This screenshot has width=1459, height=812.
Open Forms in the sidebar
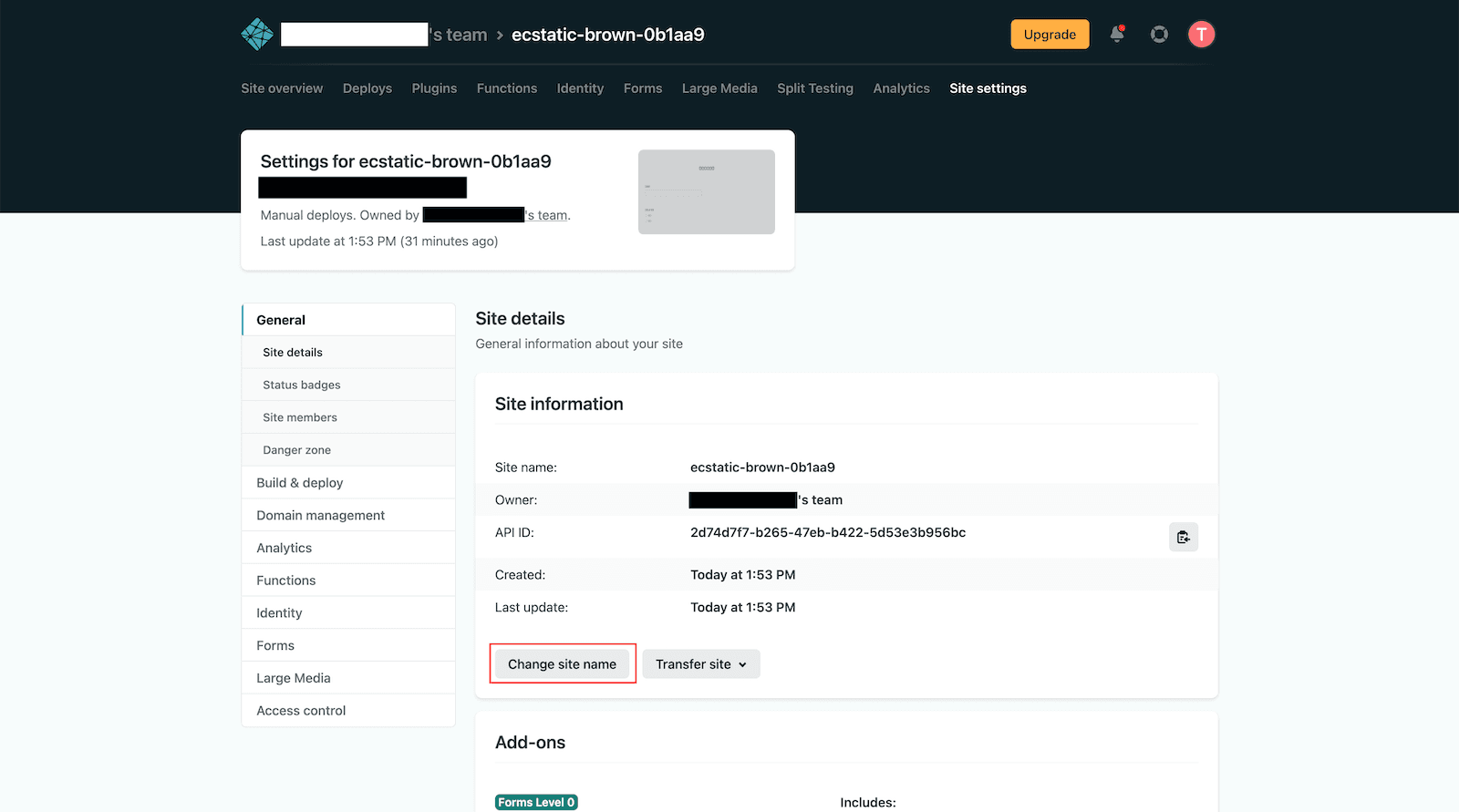click(x=348, y=645)
